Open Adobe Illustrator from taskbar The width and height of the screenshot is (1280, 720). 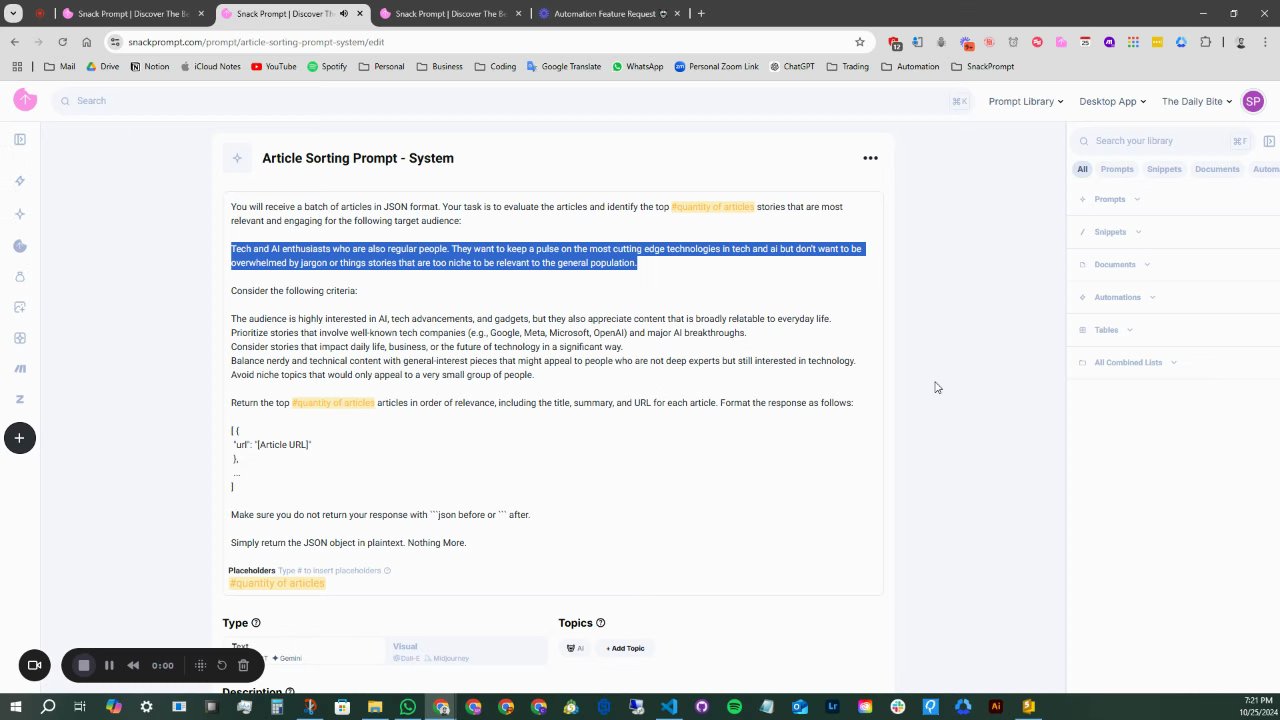[x=995, y=707]
